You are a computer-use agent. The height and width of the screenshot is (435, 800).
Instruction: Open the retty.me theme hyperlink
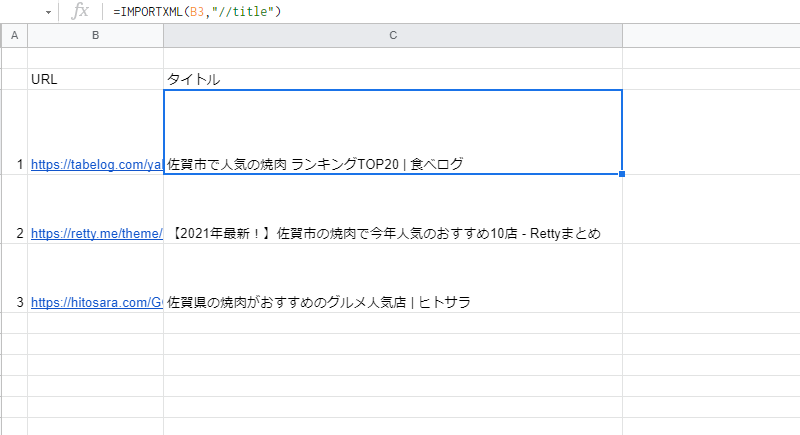tap(96, 234)
